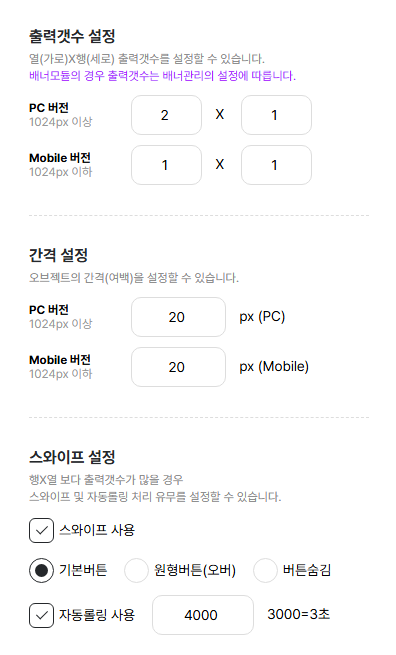Click the 자동롤링 interval field showing 4000
The image size is (396, 655).
203,615
